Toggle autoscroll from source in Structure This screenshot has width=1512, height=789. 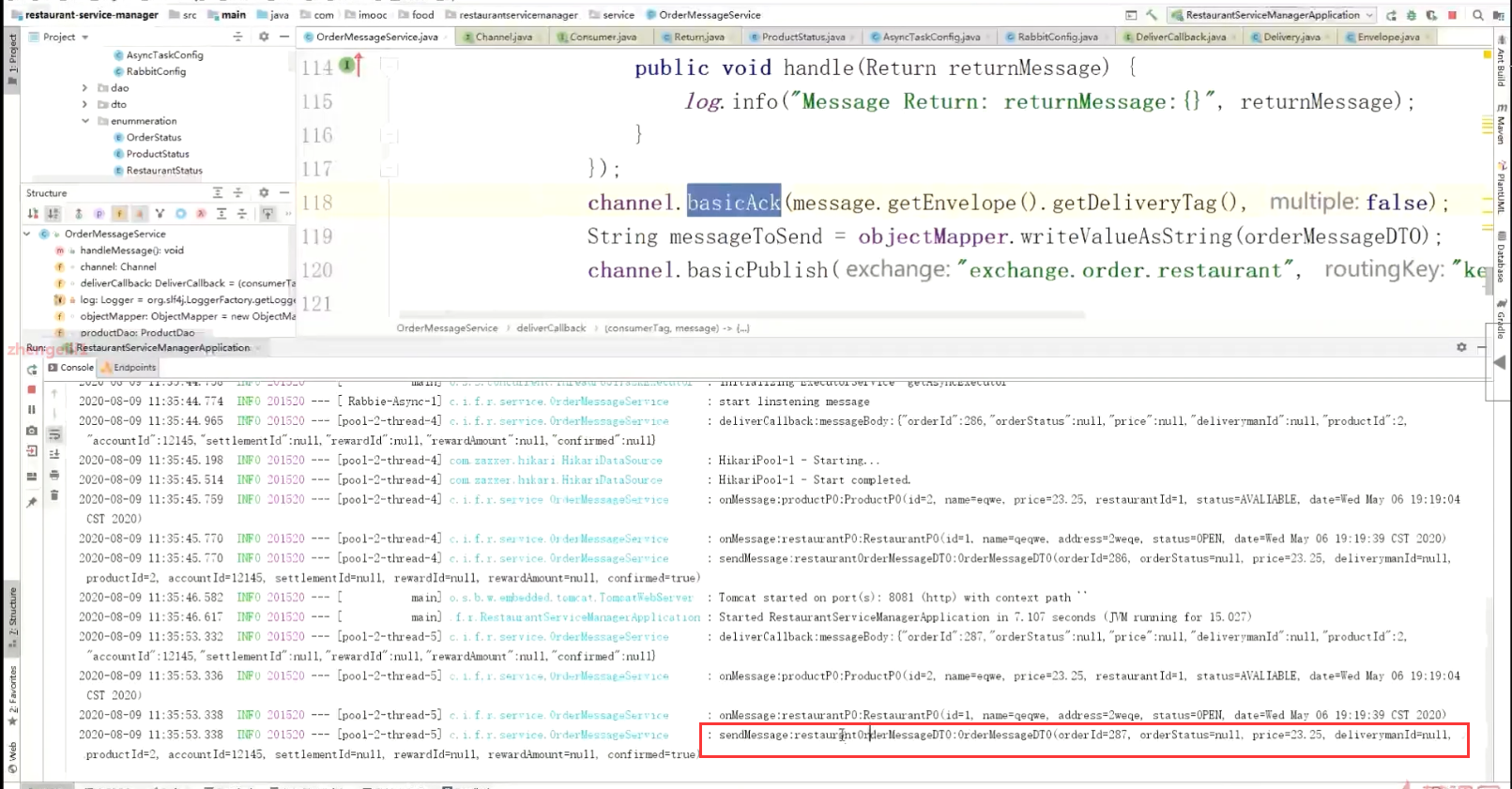[267, 214]
